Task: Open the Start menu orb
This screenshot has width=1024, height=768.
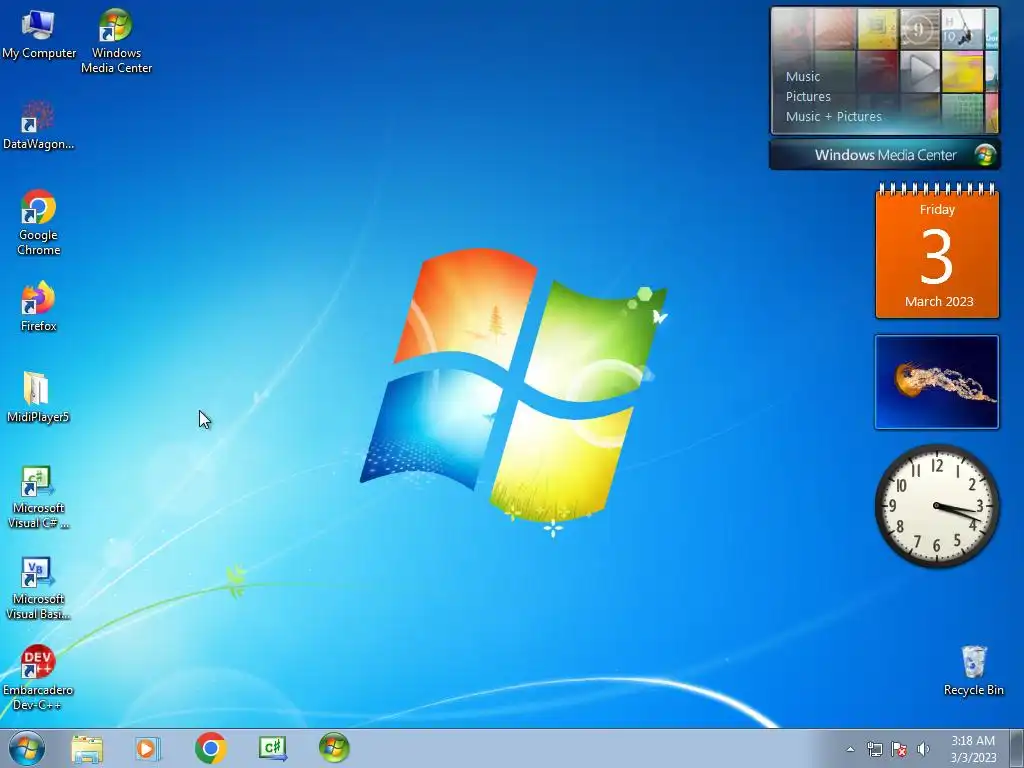Action: 27,748
